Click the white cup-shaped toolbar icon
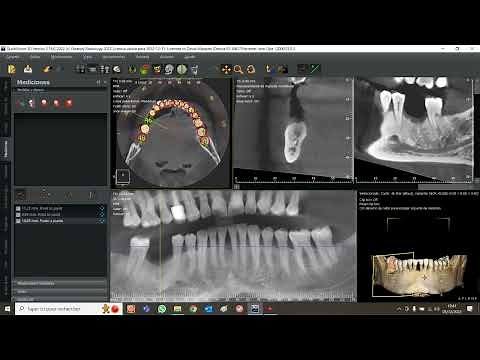 point(194,69)
